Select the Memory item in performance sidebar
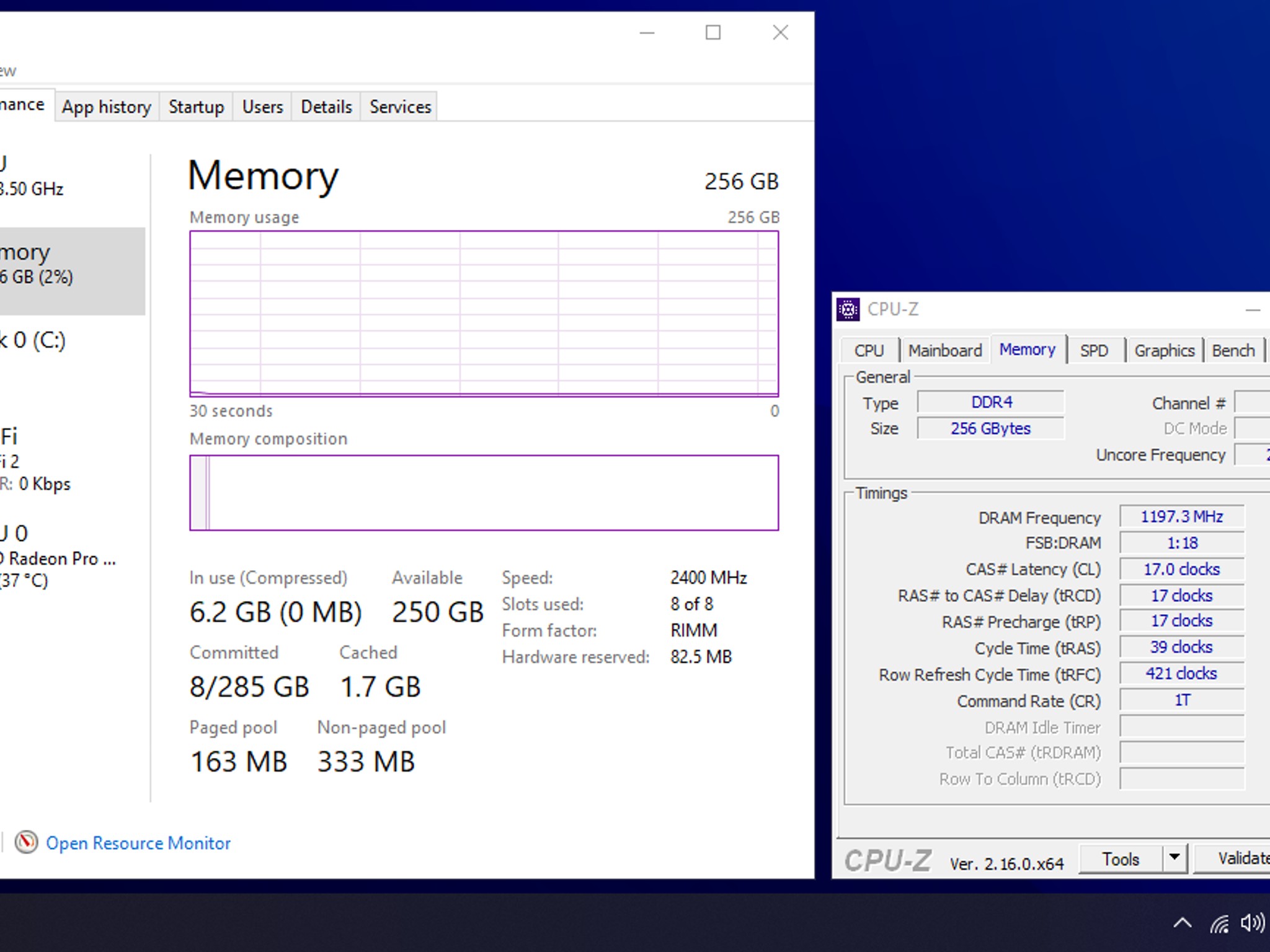The image size is (1270, 952). pos(73,271)
